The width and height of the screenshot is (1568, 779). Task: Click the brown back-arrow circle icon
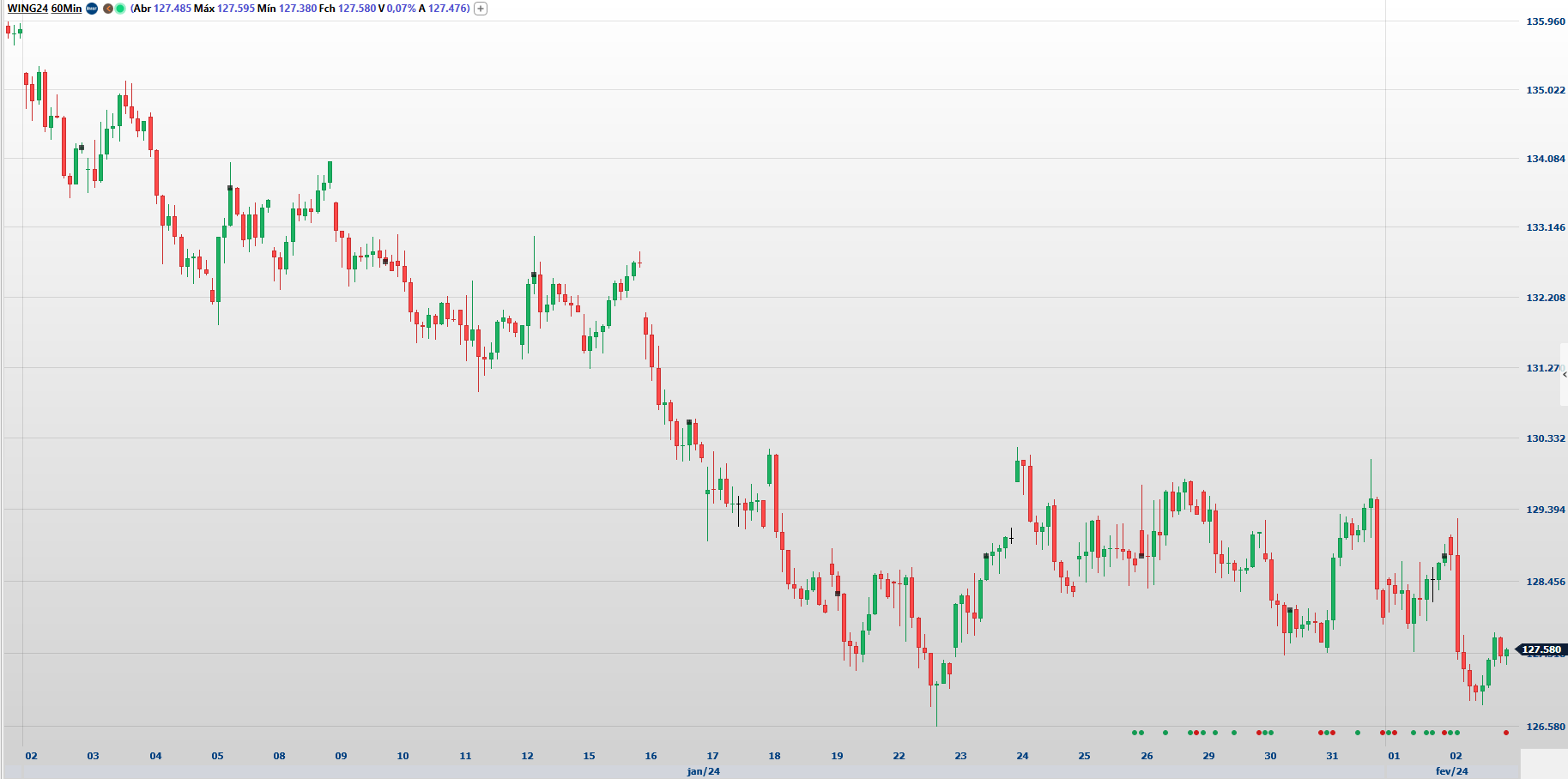coord(108,9)
